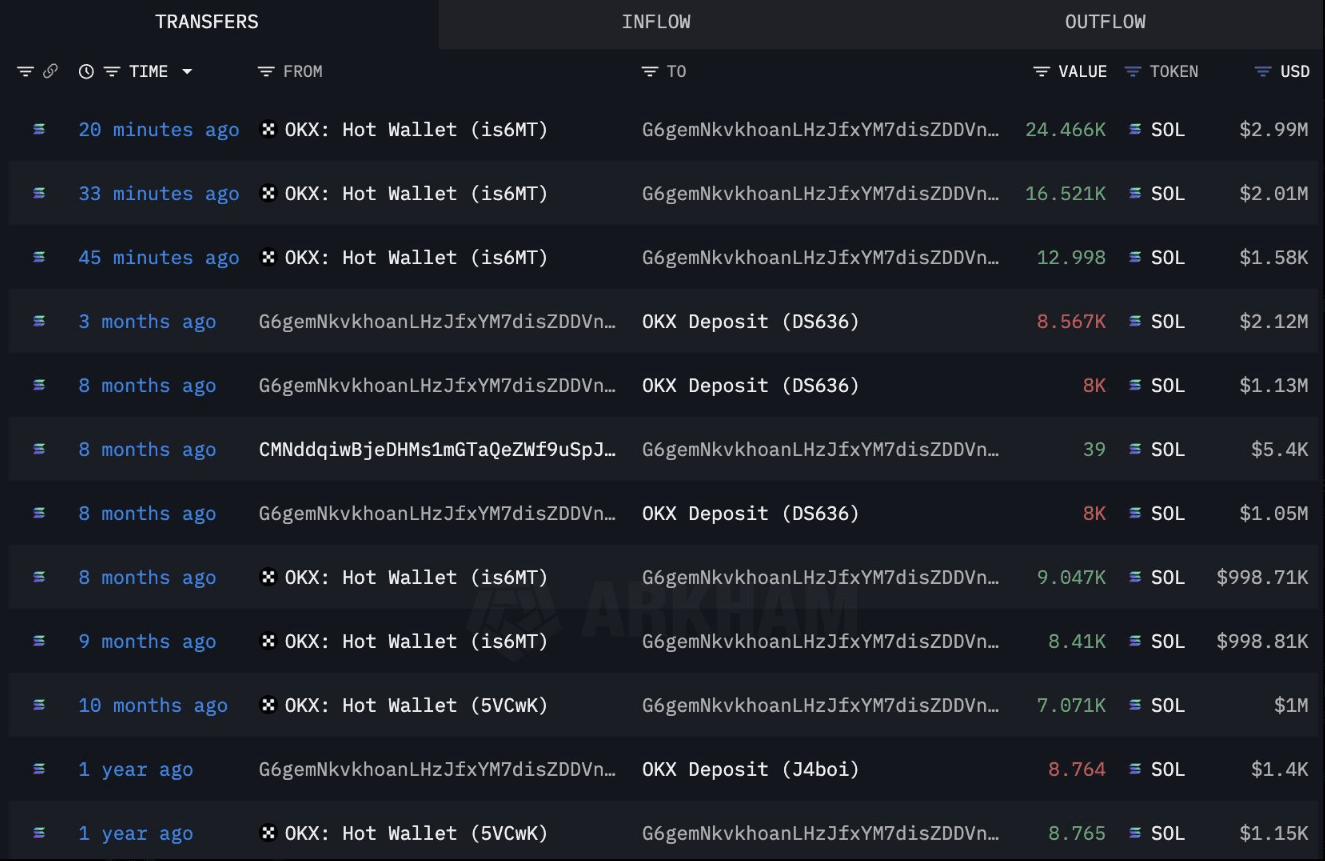1325x861 pixels.
Task: Open OKX Deposit (J4boi) entity
Action: coord(750,770)
